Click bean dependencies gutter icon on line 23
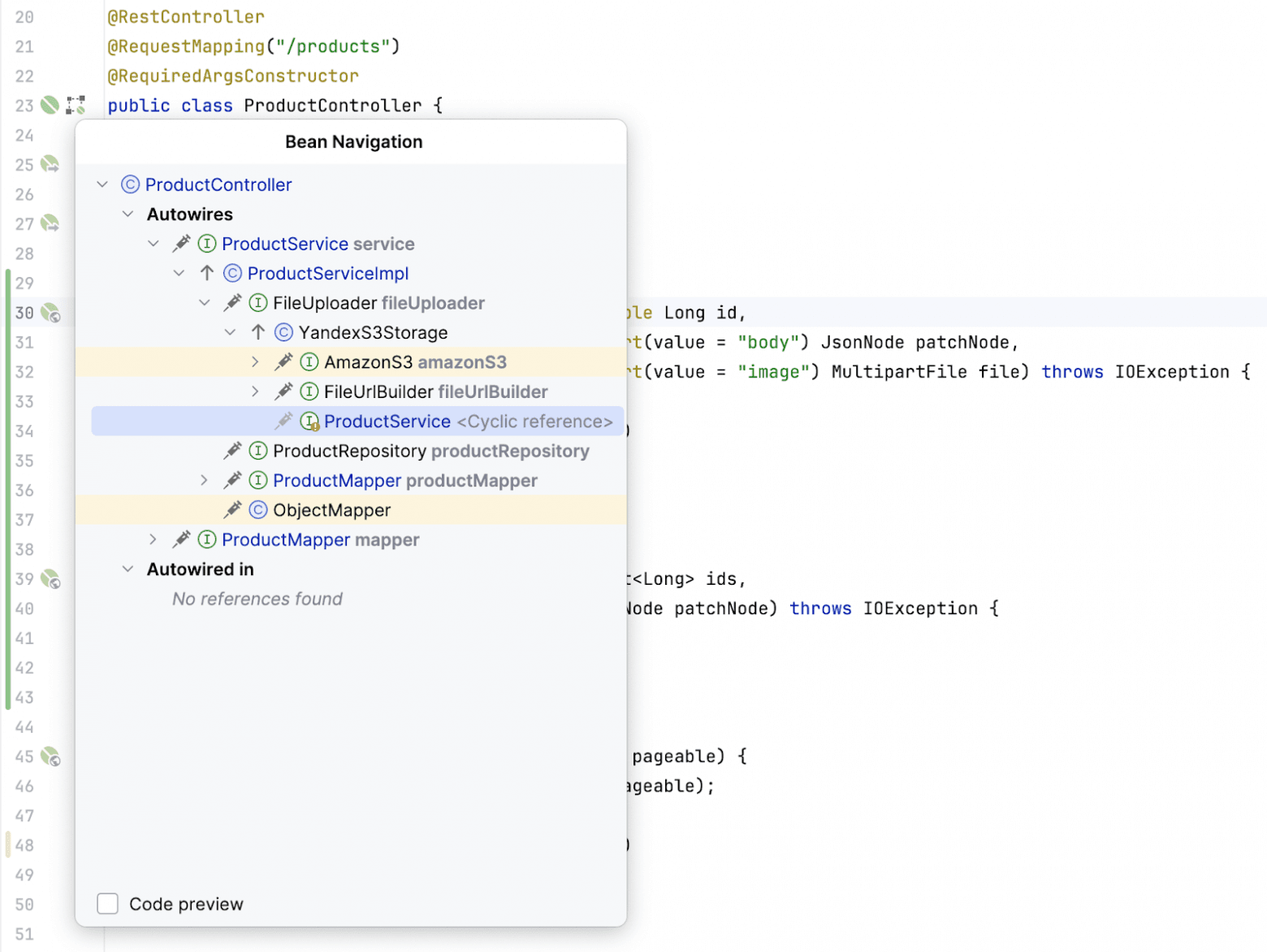 pyautogui.click(x=76, y=105)
